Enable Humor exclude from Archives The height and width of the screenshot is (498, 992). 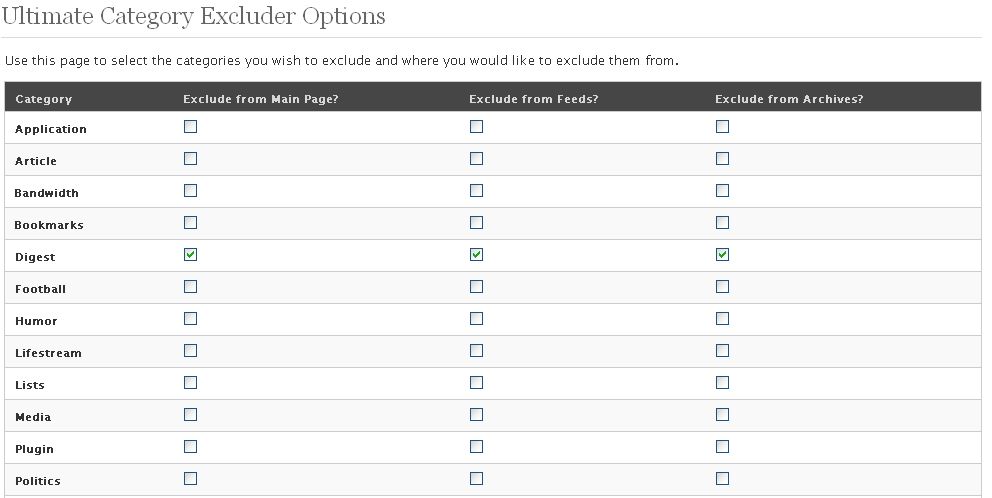click(722, 319)
